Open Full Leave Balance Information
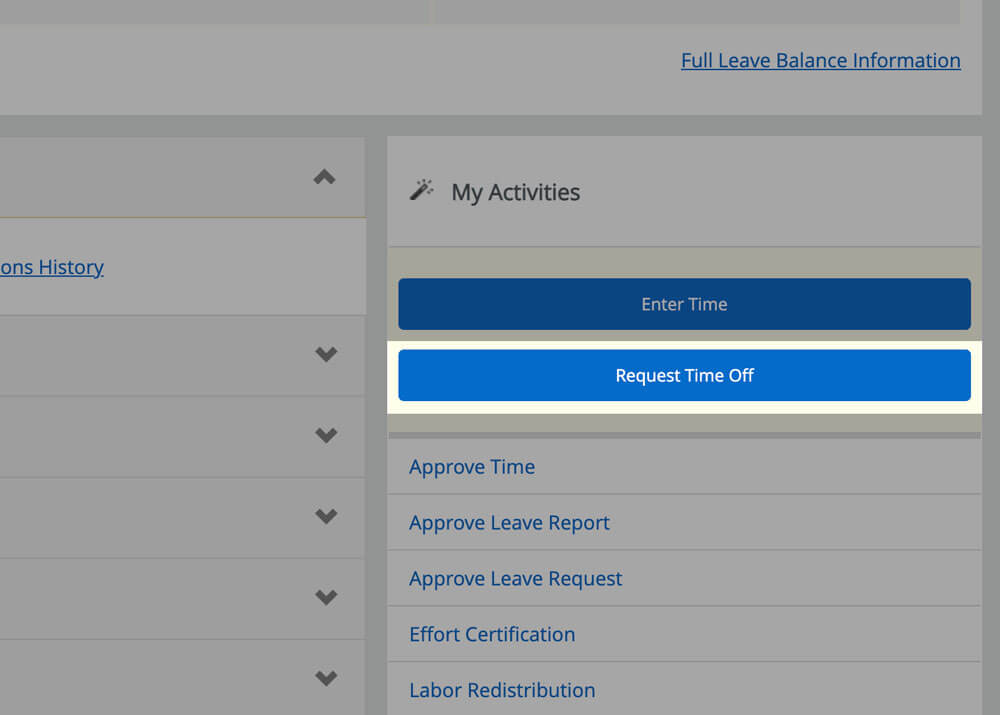 pos(820,60)
